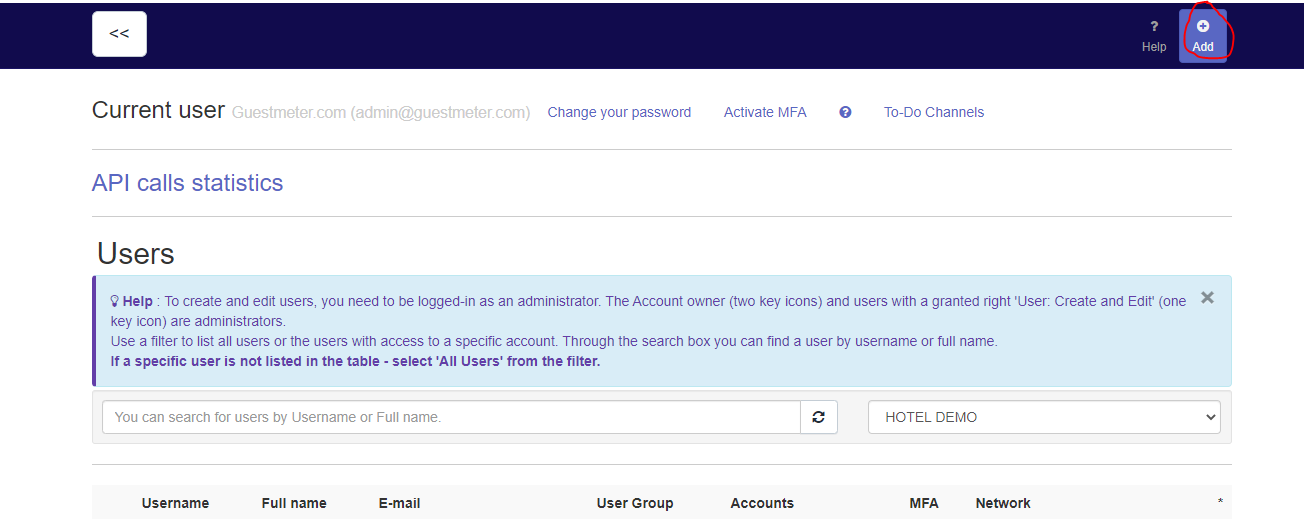1304x519 pixels.
Task: Click the blue question icon beside Activate MFA
Action: point(845,112)
